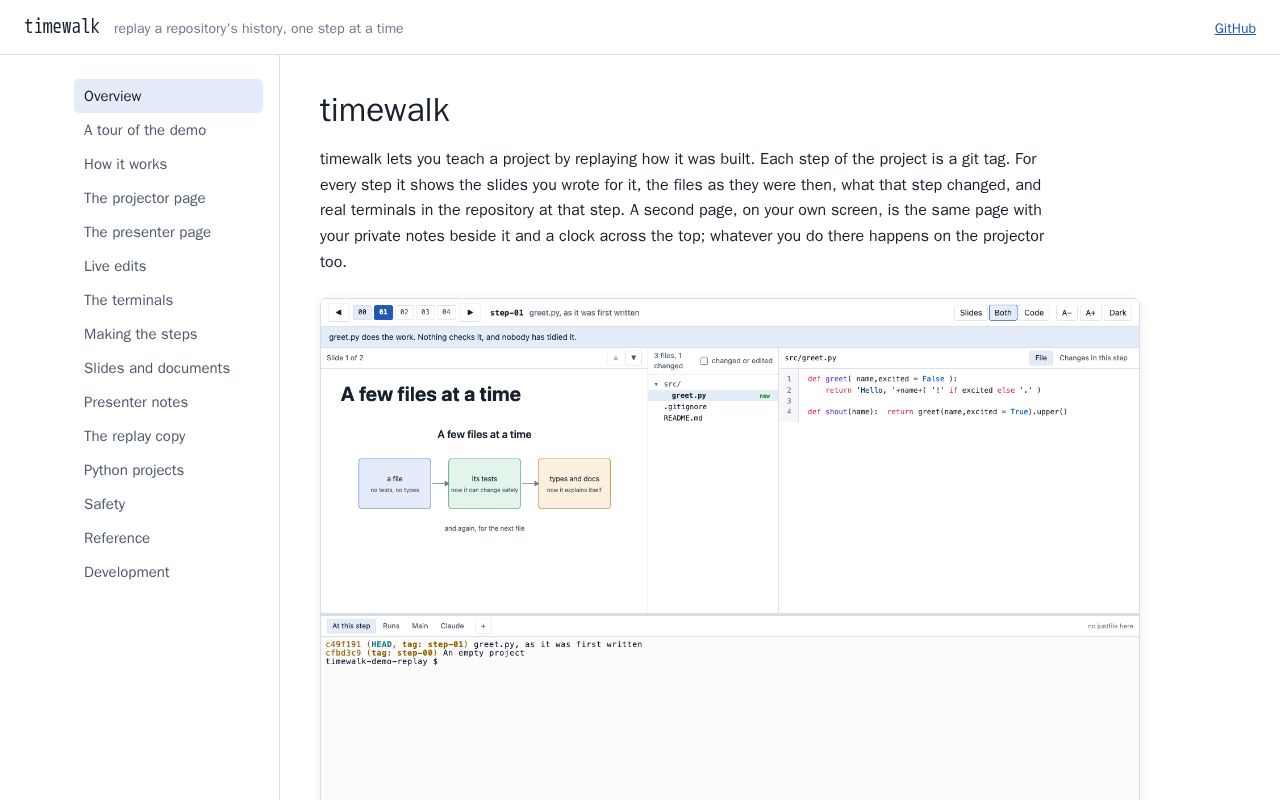1280x800 pixels.
Task: Click the A− decrease font size button
Action: [1066, 313]
